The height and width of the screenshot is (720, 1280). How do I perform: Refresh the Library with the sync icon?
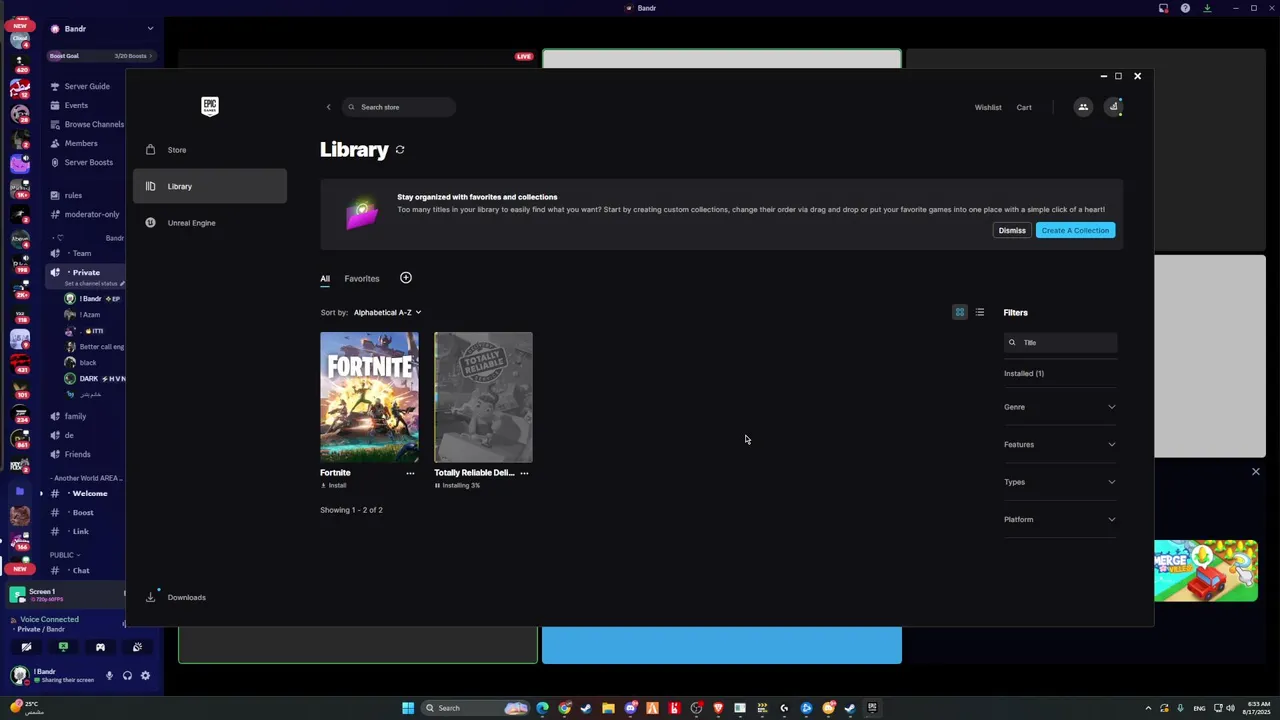[400, 149]
